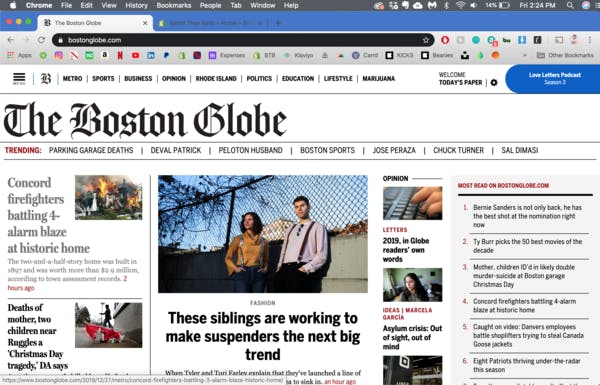
Task: Open the hamburger MENU icon
Action: pos(19,78)
